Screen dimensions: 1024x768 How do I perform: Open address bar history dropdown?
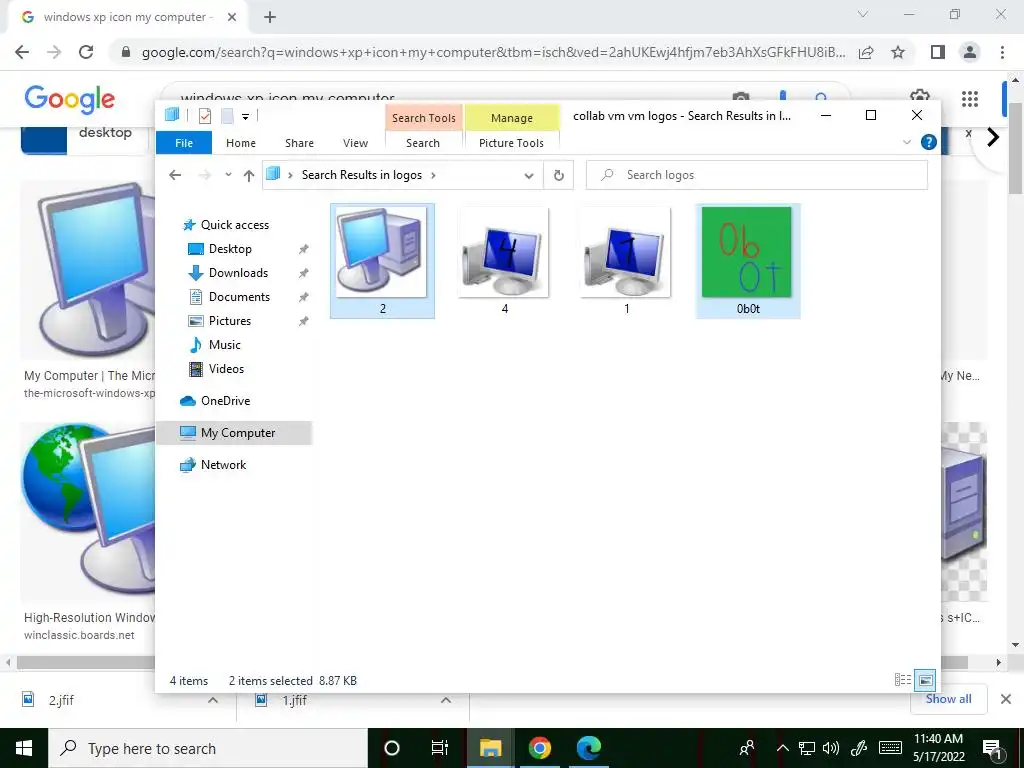(529, 175)
